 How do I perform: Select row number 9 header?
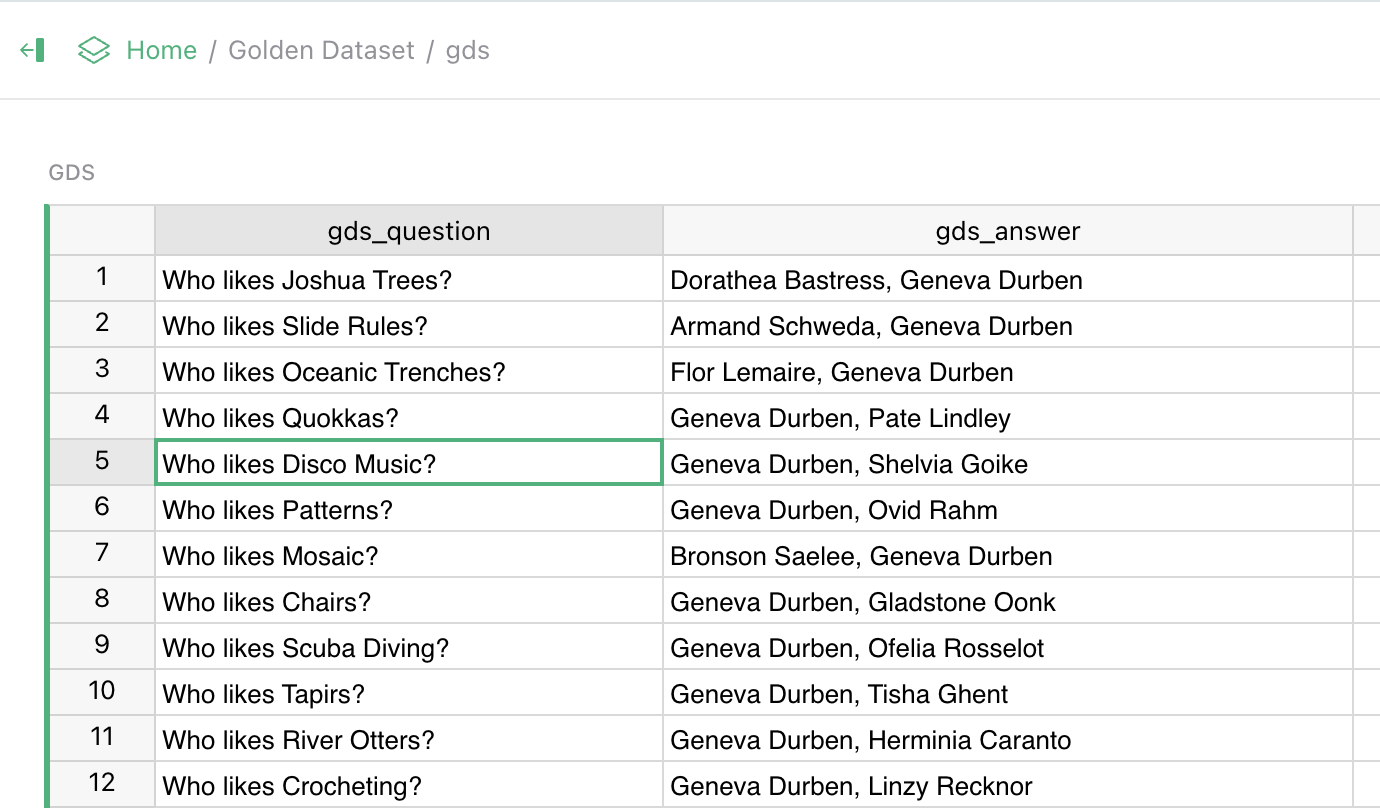(102, 646)
